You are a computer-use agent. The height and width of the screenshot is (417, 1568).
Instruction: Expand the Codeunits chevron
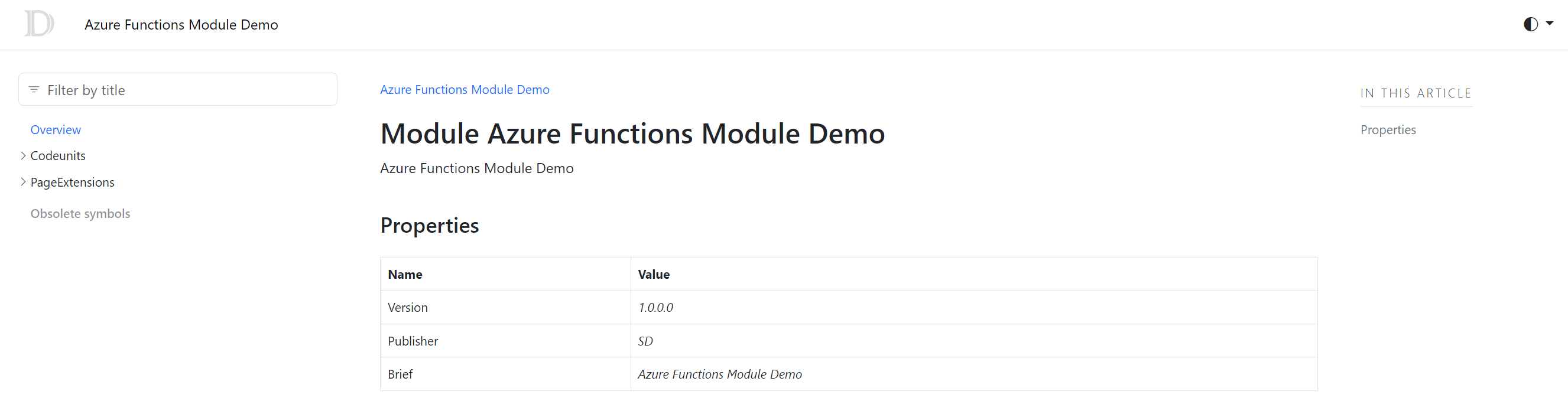pyautogui.click(x=23, y=155)
